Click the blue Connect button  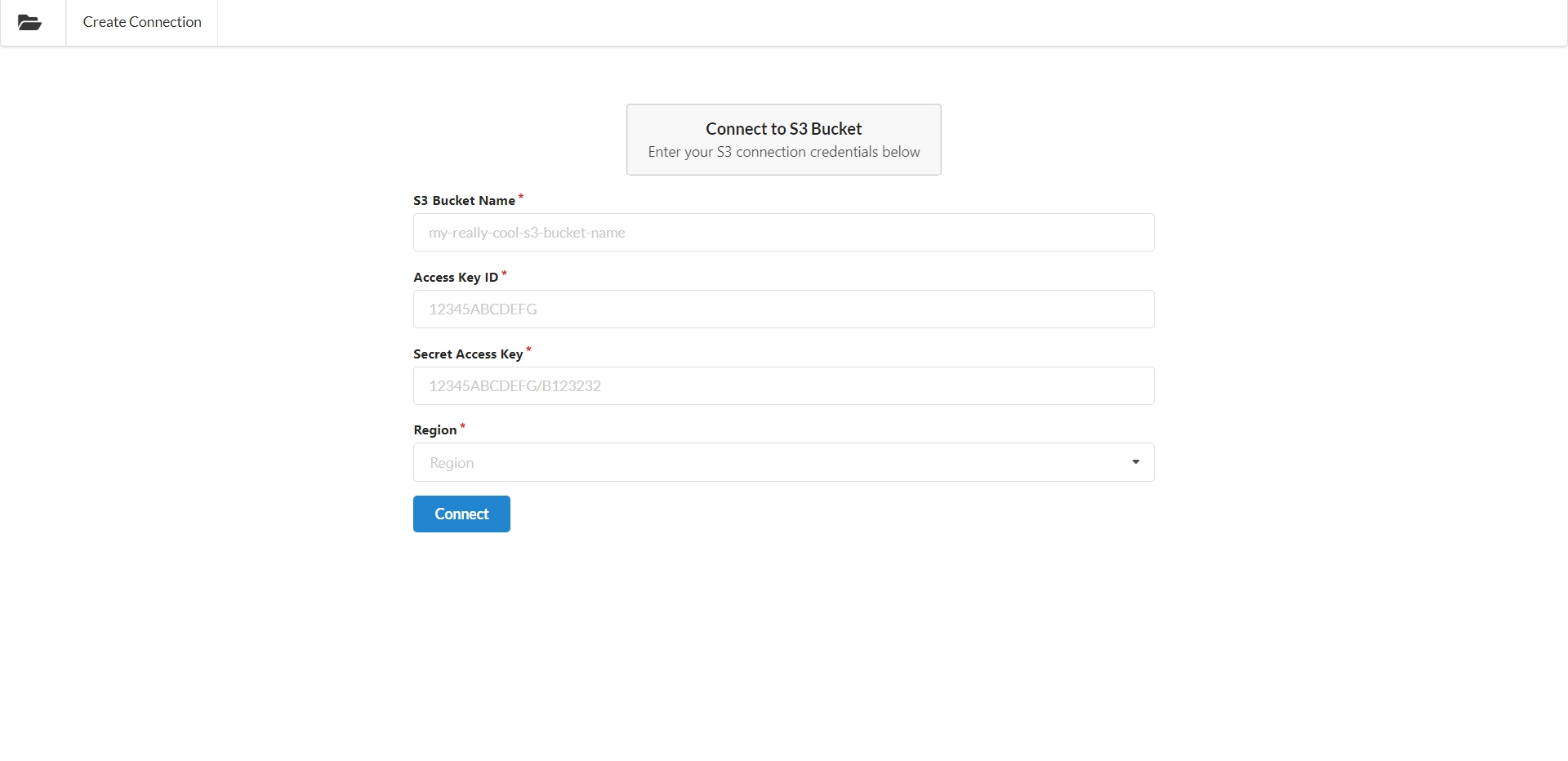pos(461,514)
